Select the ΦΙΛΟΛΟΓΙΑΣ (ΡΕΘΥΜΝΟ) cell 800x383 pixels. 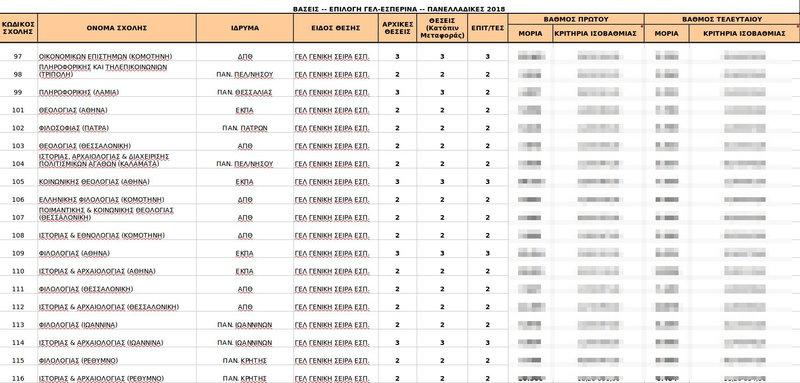coord(117,361)
